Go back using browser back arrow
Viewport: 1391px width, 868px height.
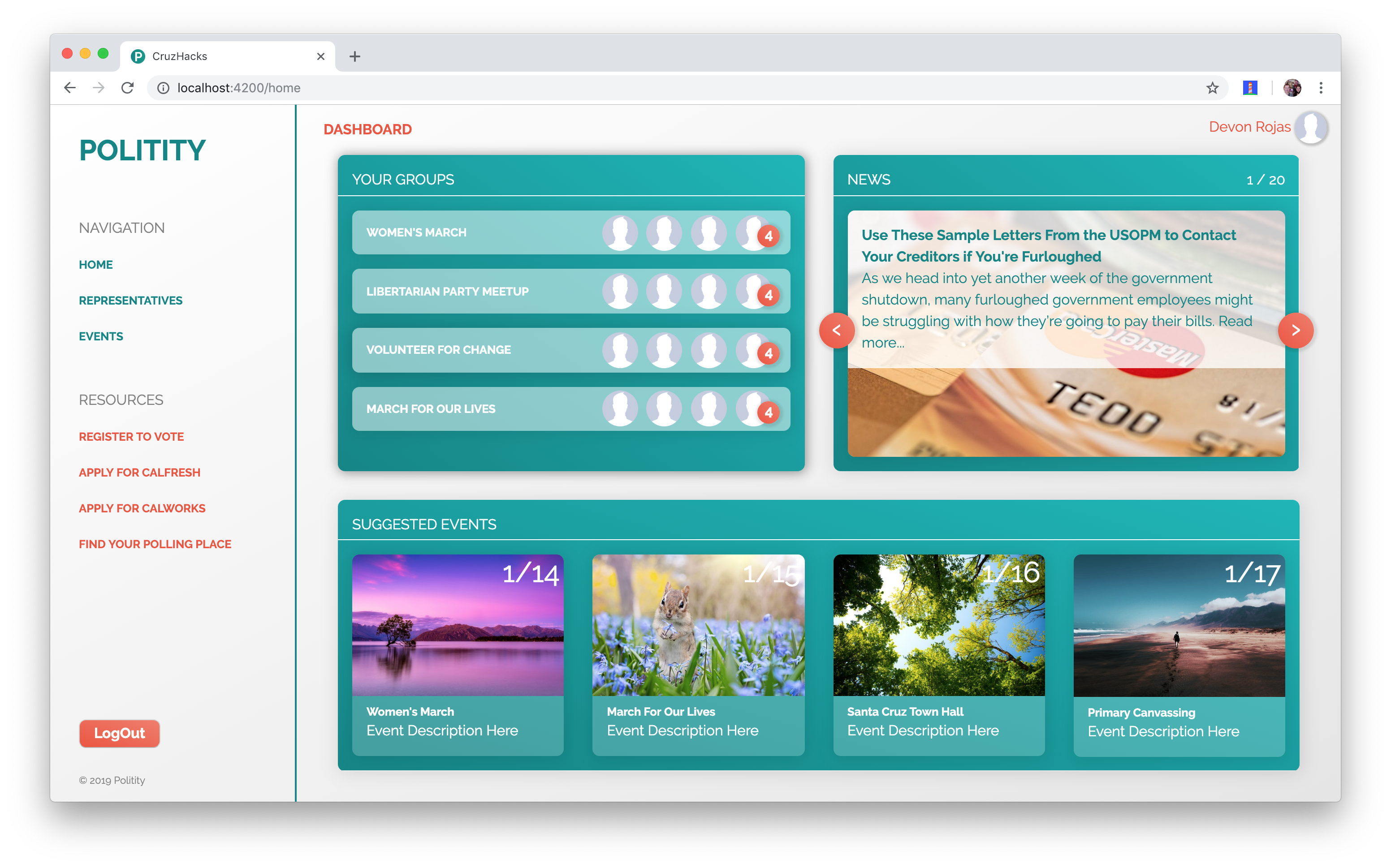pos(70,88)
